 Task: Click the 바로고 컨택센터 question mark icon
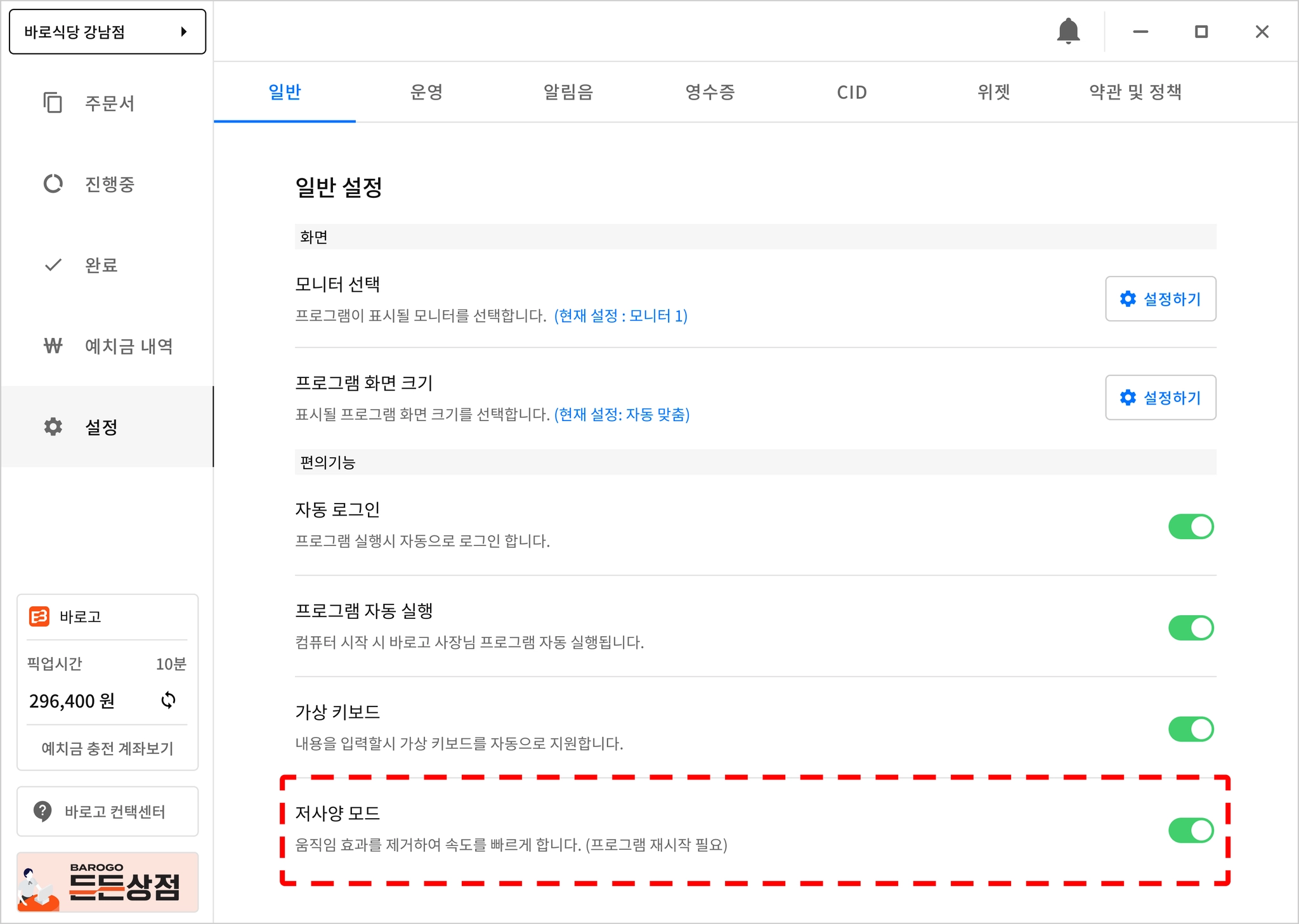point(42,810)
